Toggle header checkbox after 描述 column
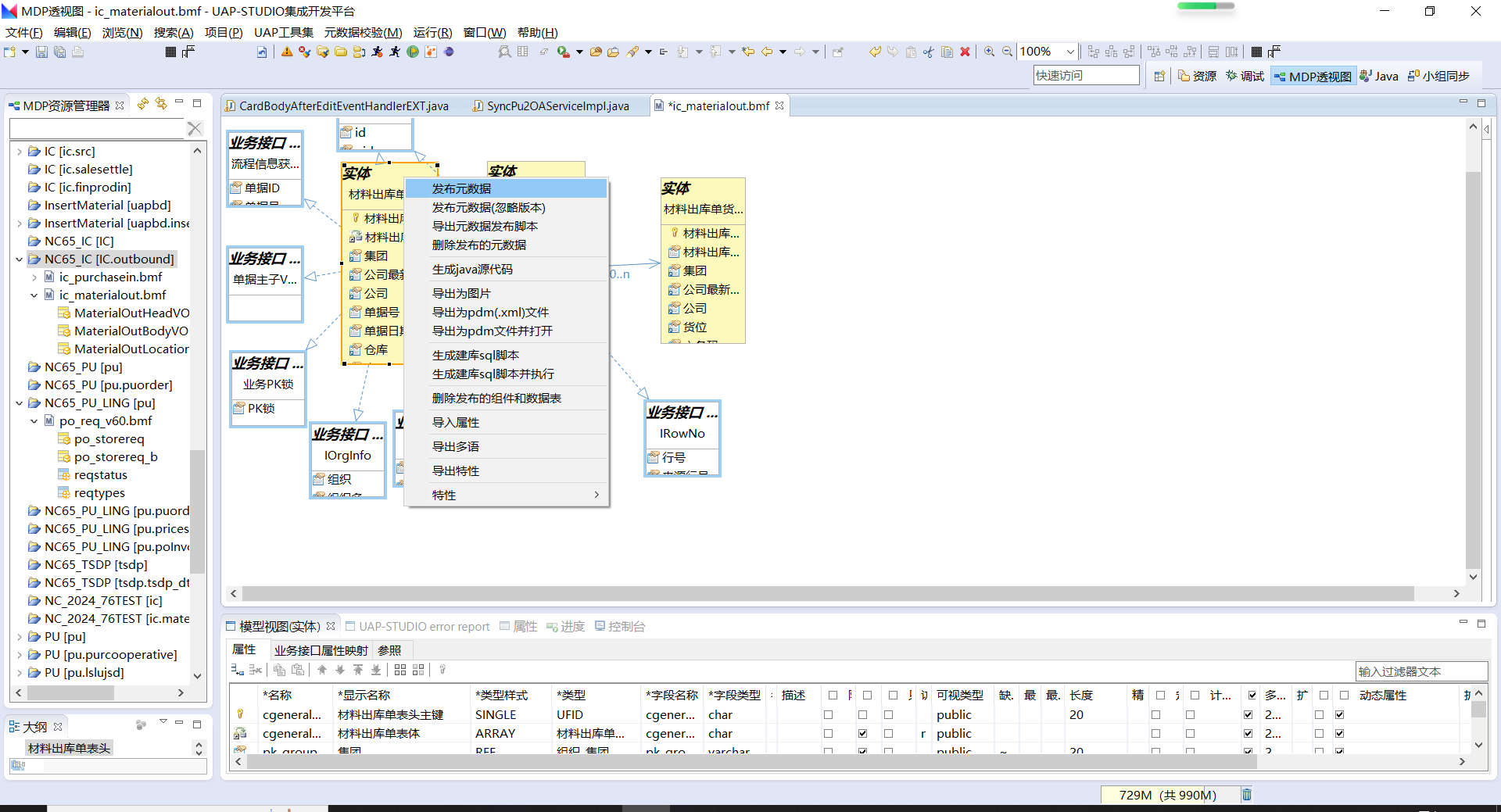The width and height of the screenshot is (1501, 812). [833, 696]
